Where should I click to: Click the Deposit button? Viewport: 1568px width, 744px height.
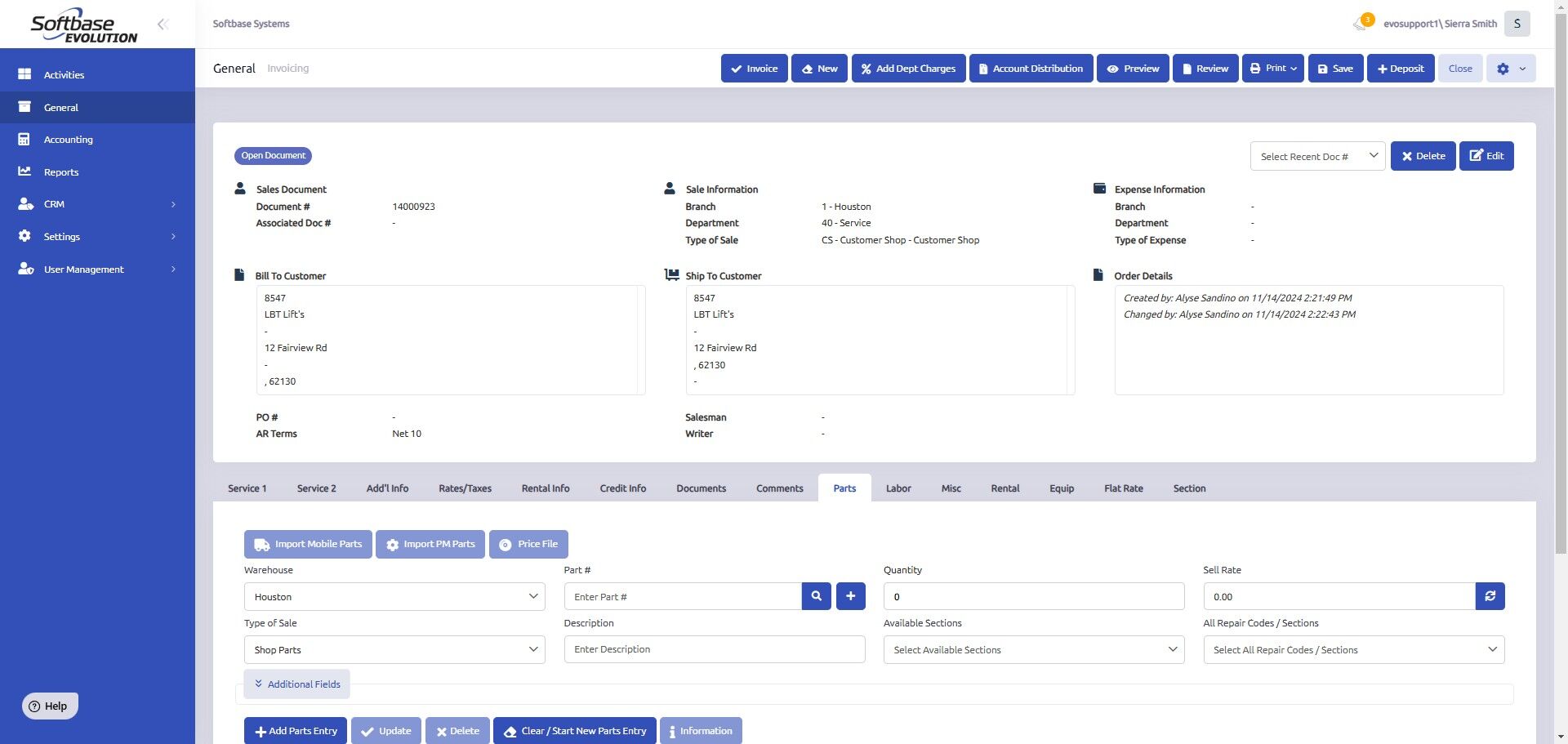click(x=1401, y=69)
